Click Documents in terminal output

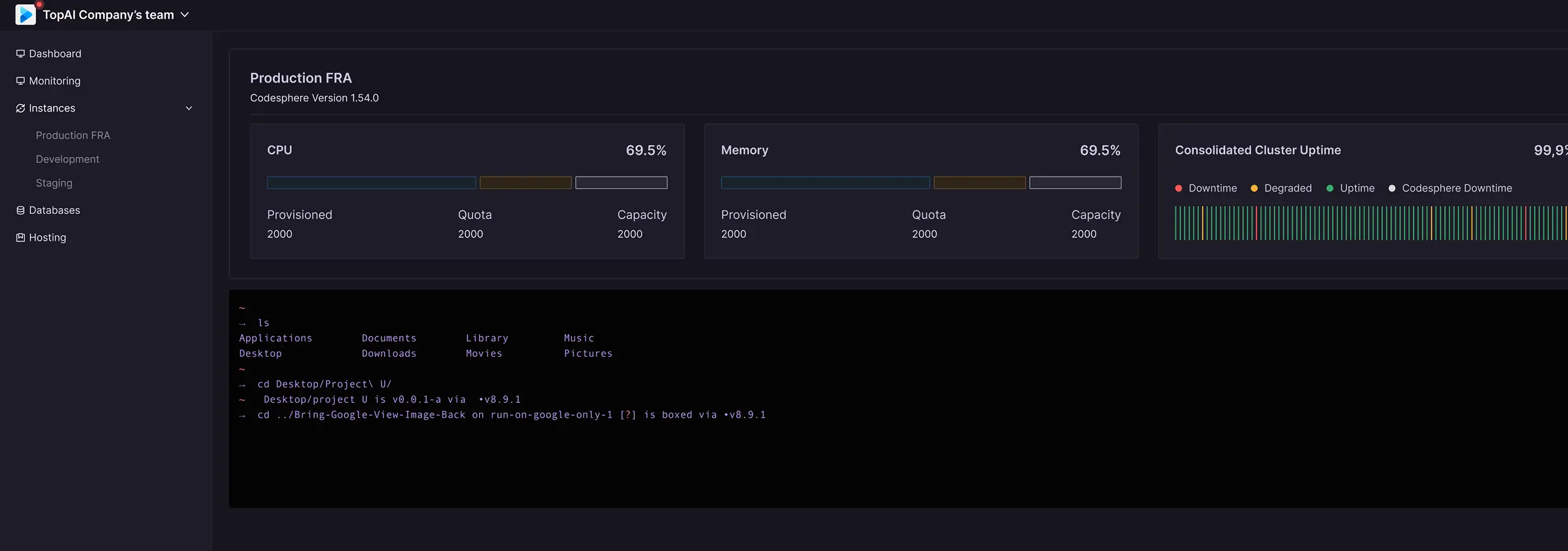(x=389, y=338)
